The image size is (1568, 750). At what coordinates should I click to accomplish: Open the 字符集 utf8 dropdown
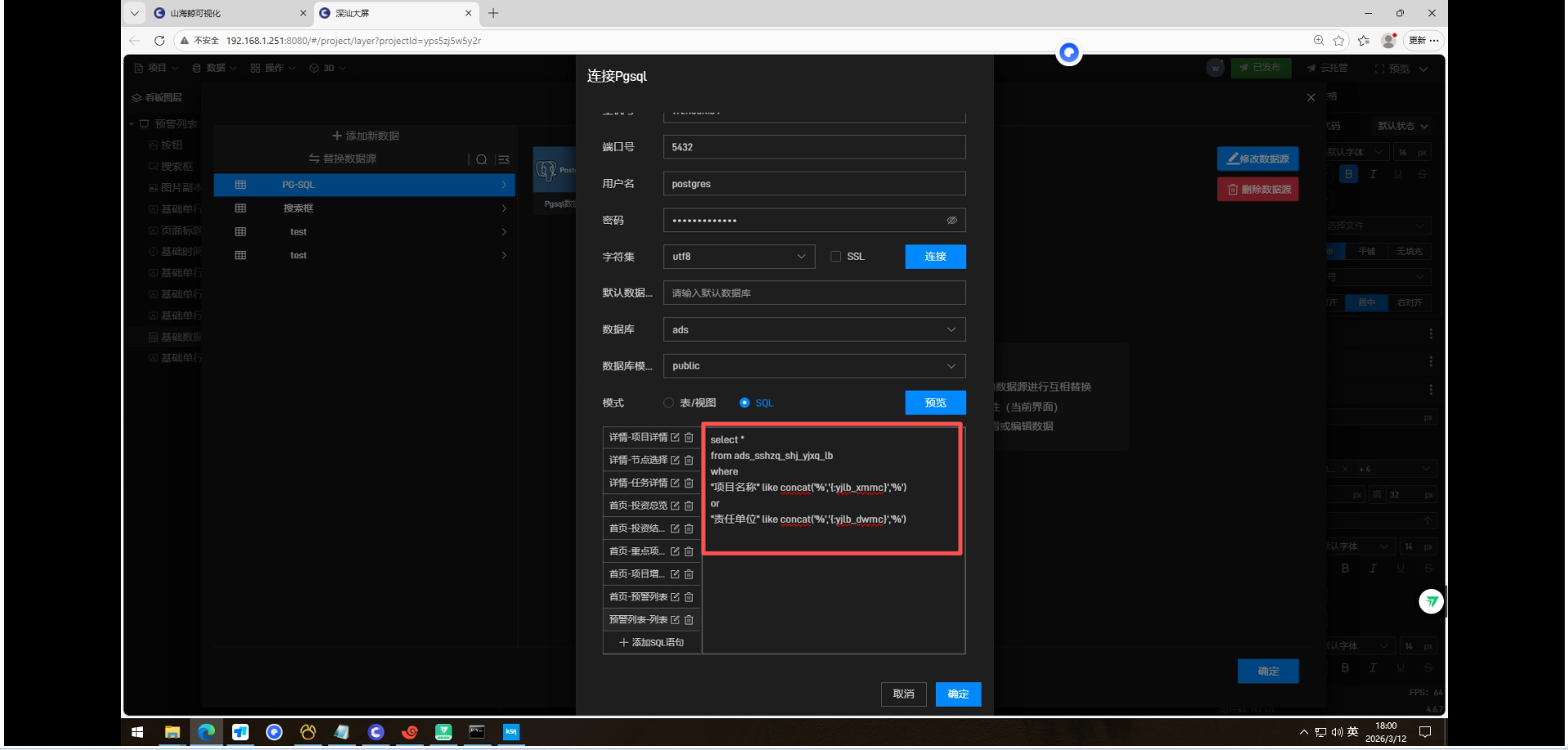[x=738, y=257]
